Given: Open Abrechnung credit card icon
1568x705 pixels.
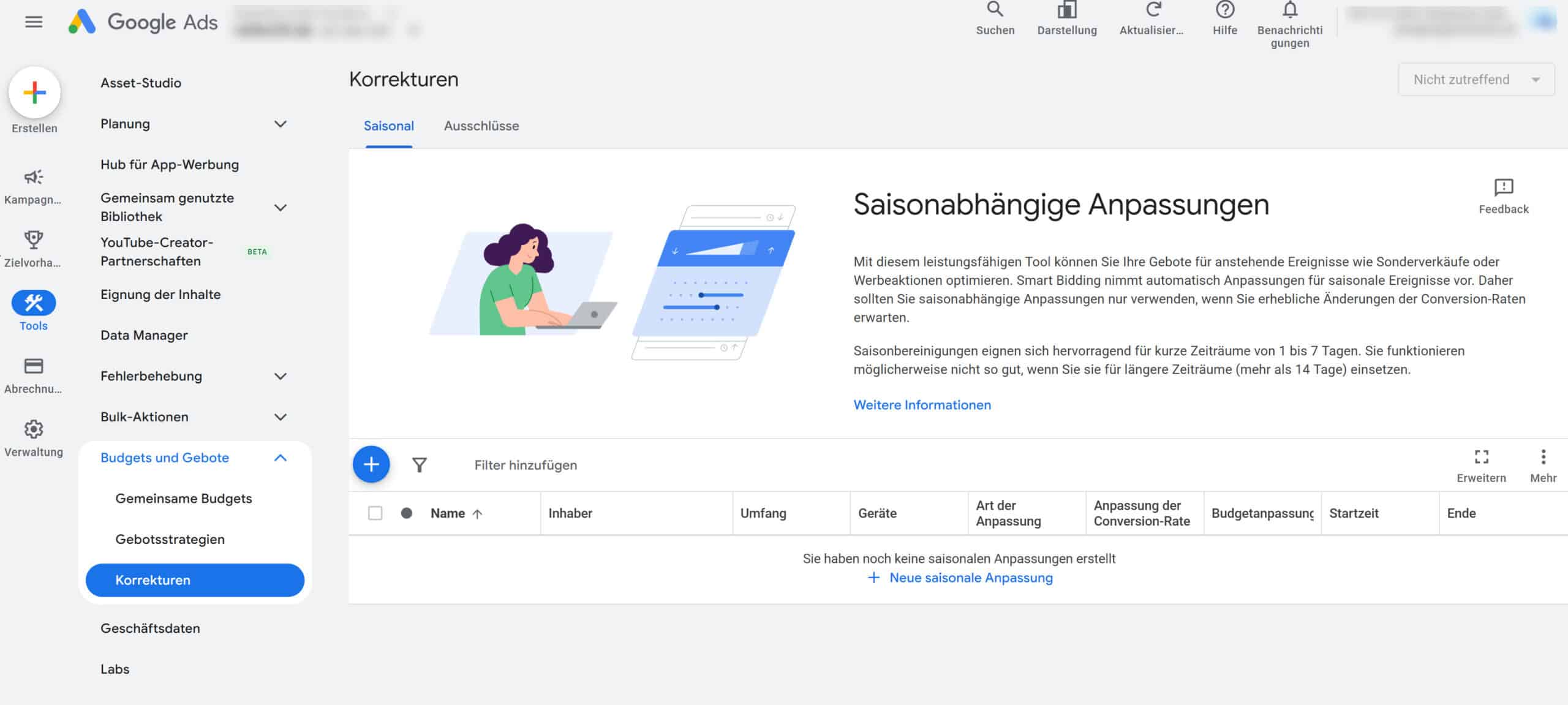Looking at the screenshot, I should (x=34, y=366).
